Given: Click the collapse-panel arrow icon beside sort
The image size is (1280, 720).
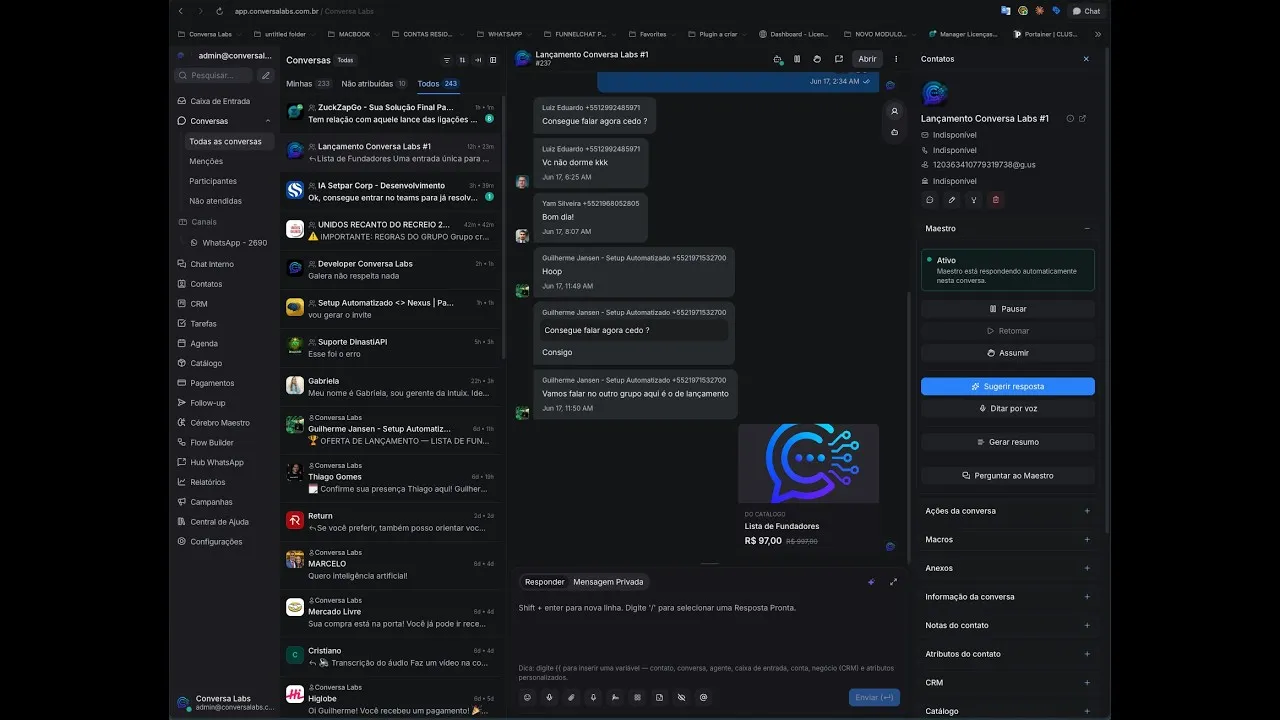Looking at the screenshot, I should [478, 60].
